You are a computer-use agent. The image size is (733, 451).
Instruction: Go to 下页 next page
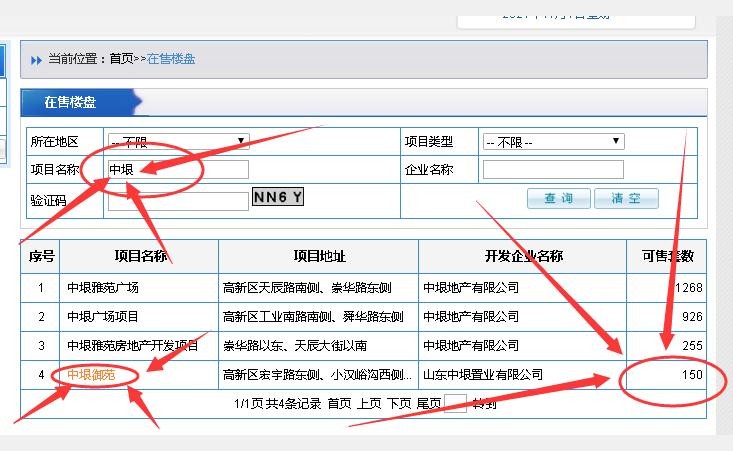(398, 404)
